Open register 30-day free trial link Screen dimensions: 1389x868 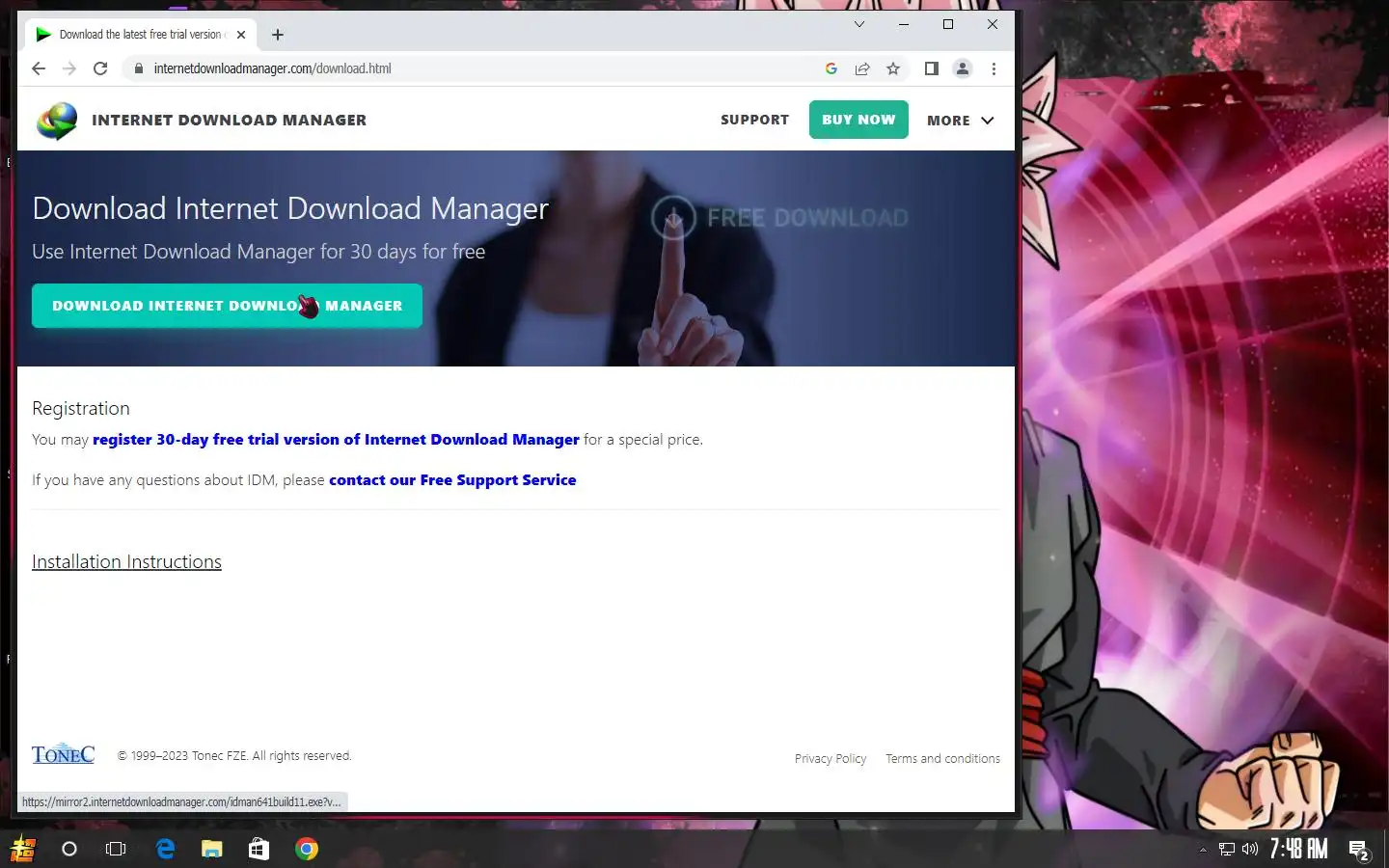click(336, 440)
